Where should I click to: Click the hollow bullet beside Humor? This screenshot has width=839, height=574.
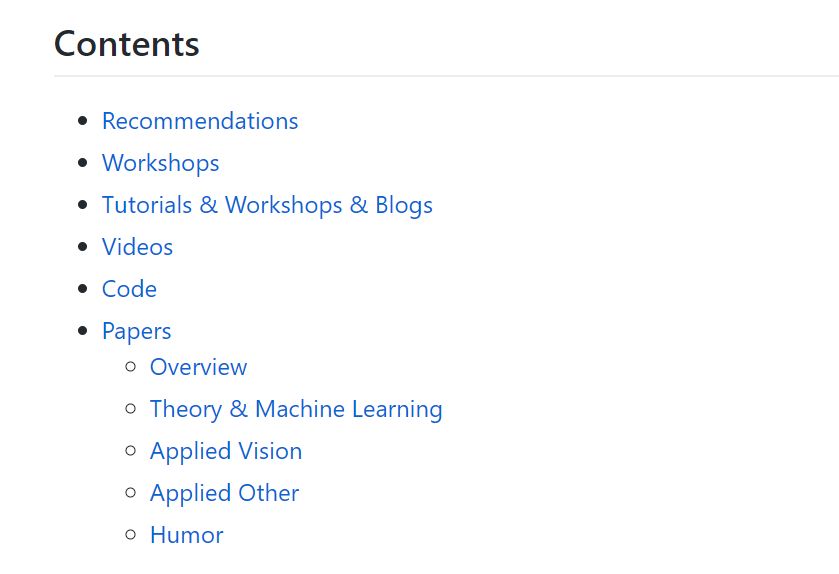tap(131, 535)
